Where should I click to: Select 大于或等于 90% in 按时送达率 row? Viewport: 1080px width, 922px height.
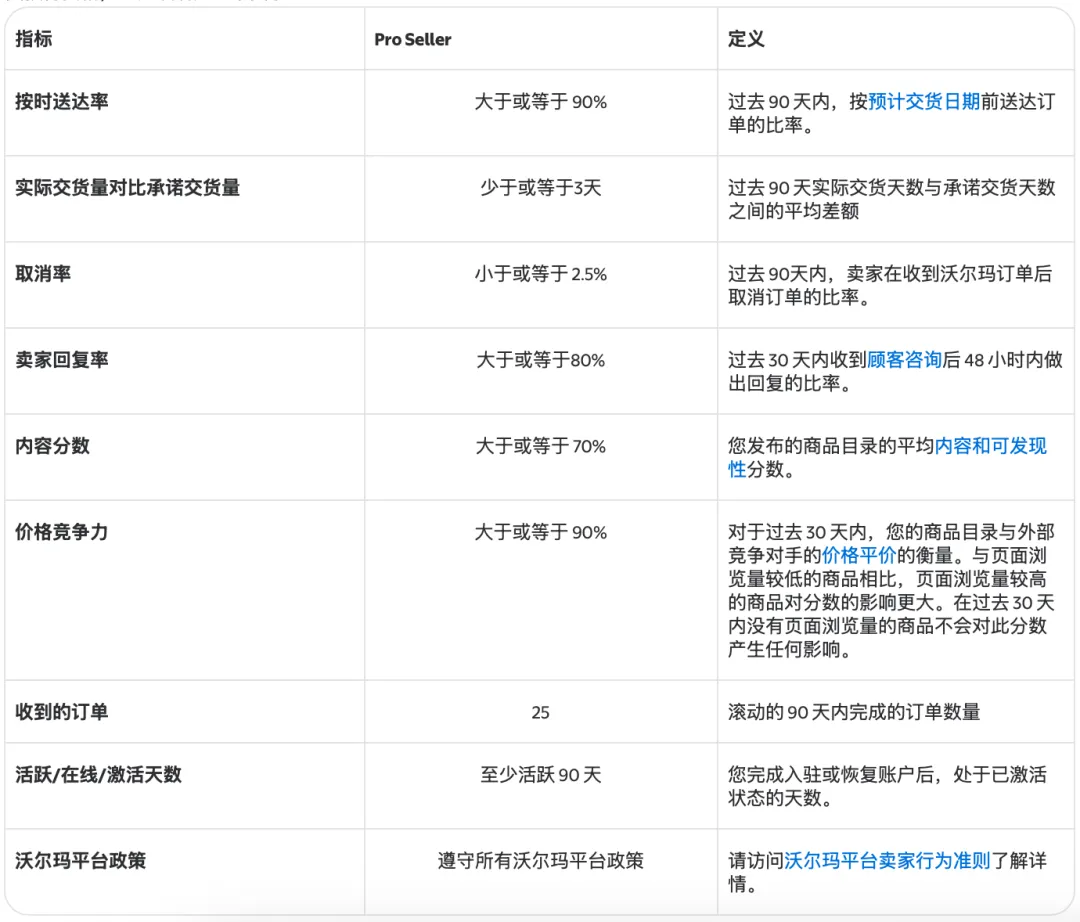(541, 102)
